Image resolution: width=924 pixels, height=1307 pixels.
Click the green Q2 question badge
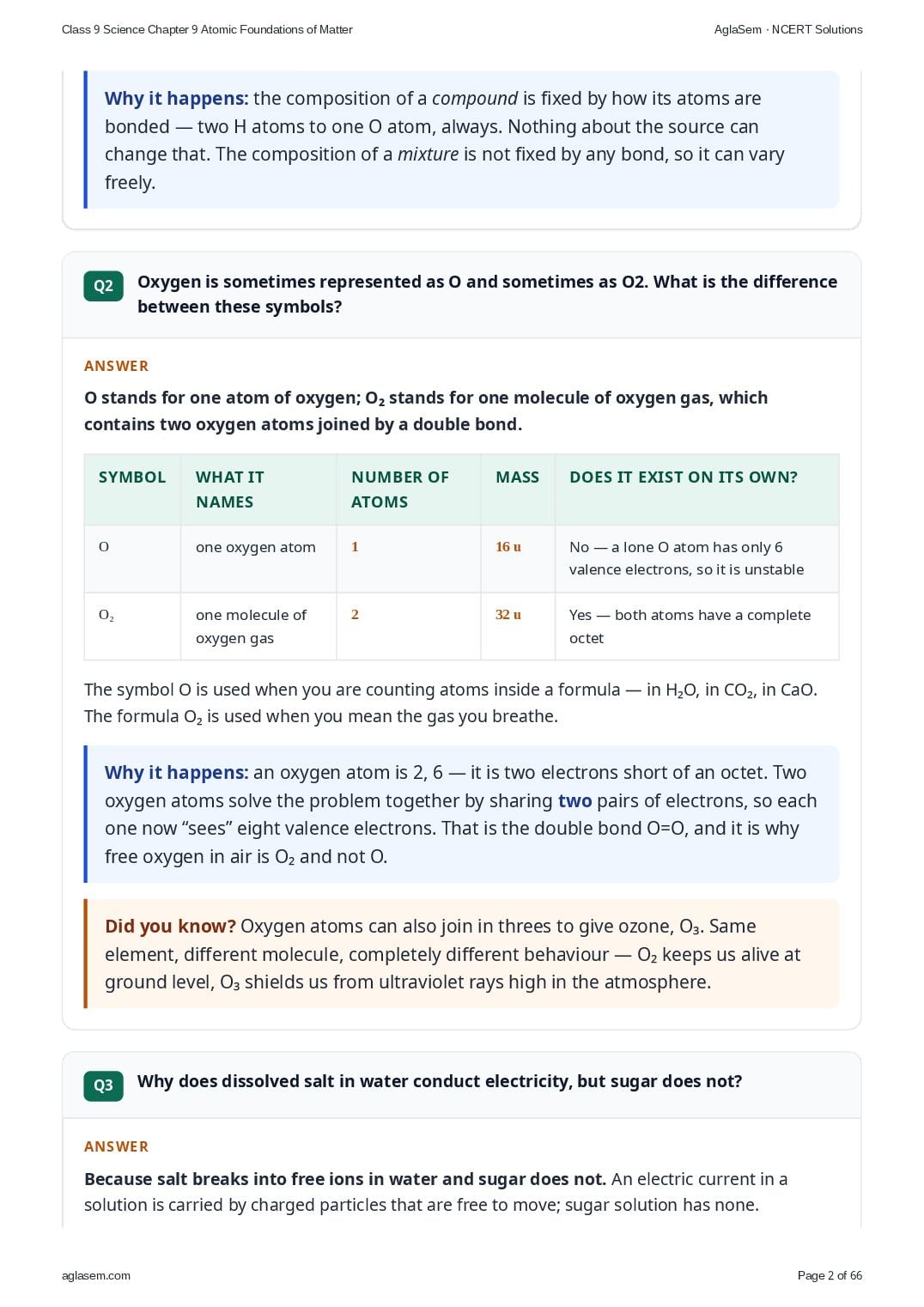[x=103, y=286]
